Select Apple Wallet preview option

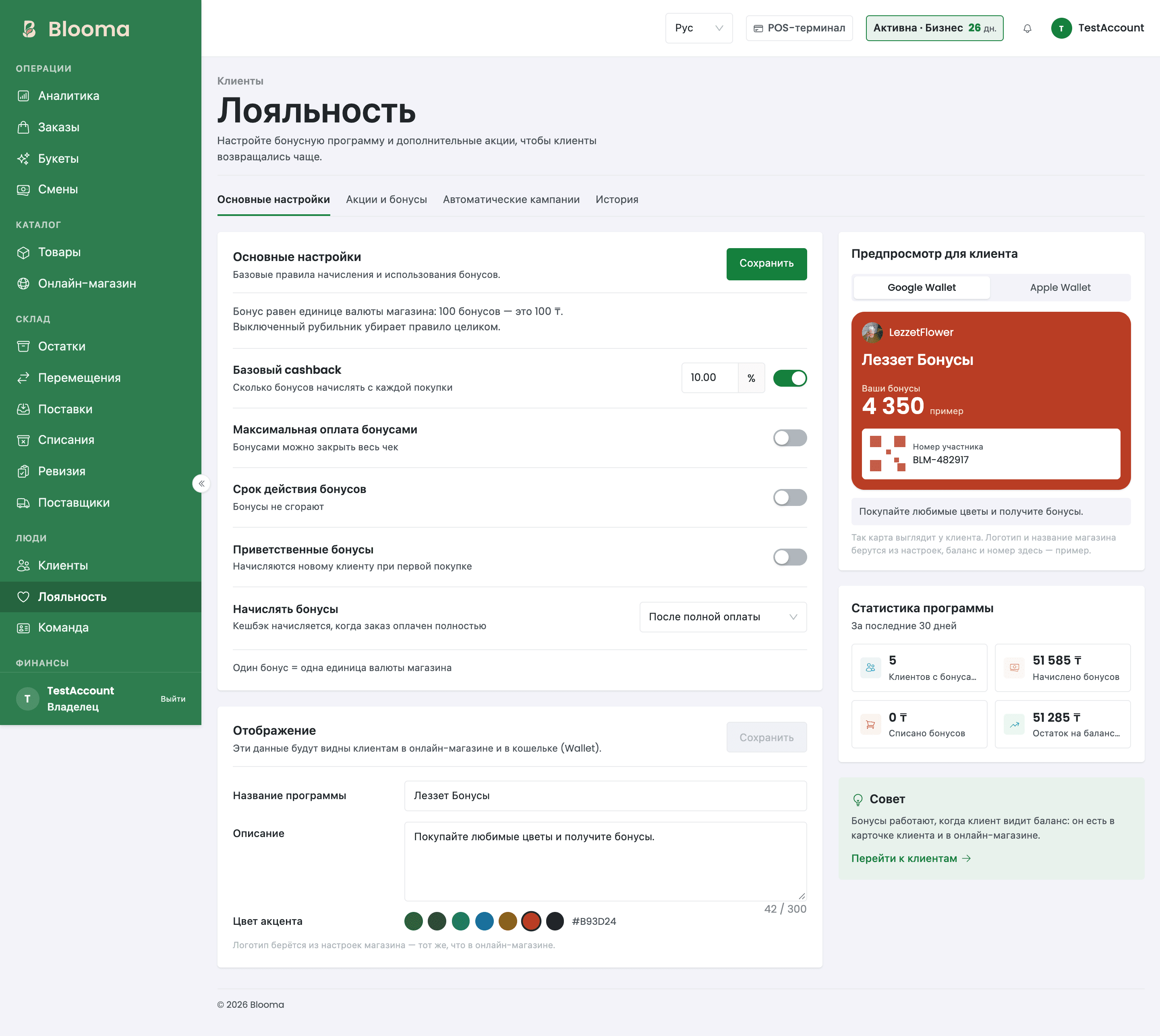click(1060, 288)
